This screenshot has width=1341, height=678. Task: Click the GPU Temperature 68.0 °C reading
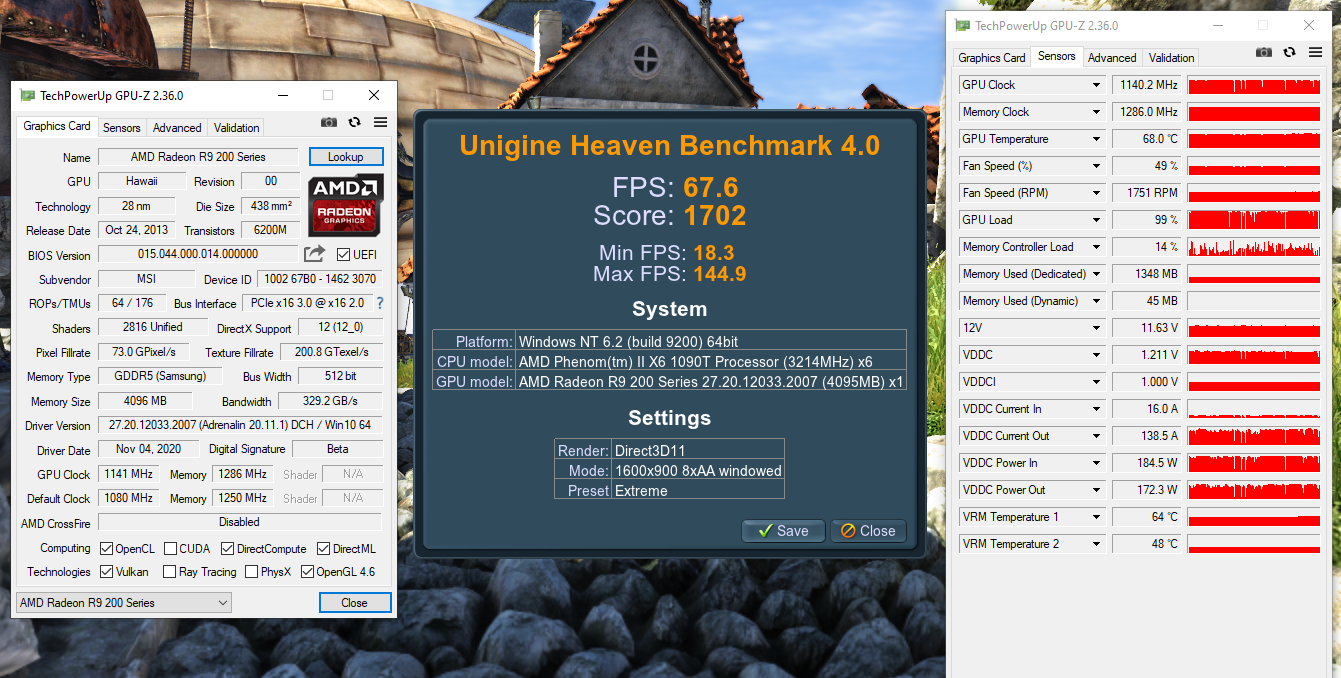click(1147, 139)
